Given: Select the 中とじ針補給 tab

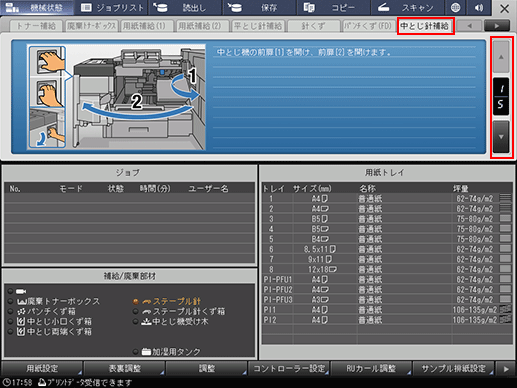Looking at the screenshot, I should (425, 26).
